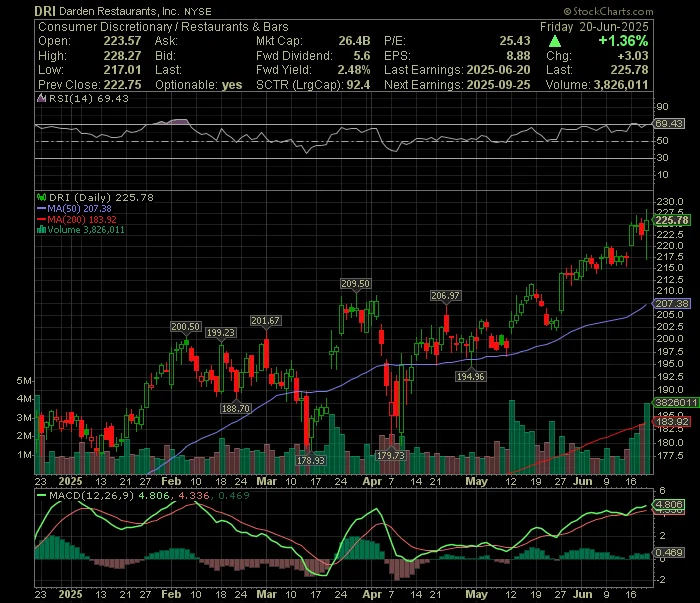The height and width of the screenshot is (603, 700).
Task: Click the header Volume value 3,826,011
Action: coord(621,85)
